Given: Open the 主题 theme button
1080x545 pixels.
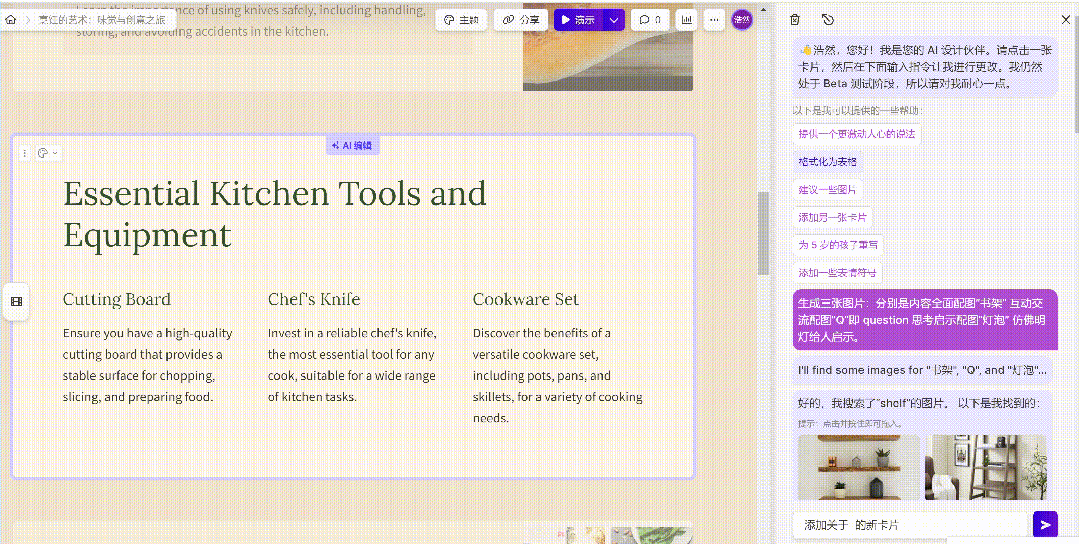Looking at the screenshot, I should pyautogui.click(x=461, y=19).
